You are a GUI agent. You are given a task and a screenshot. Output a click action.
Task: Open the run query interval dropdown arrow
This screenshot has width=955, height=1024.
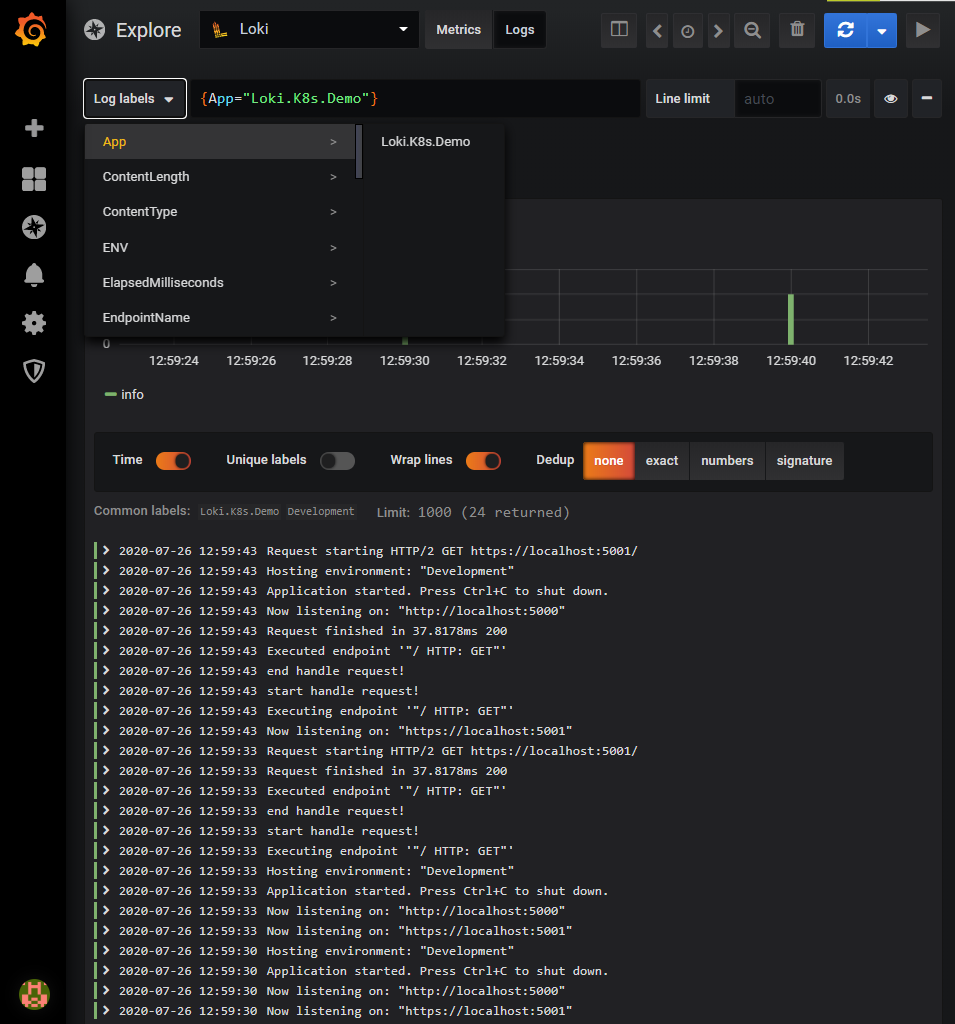(881, 30)
